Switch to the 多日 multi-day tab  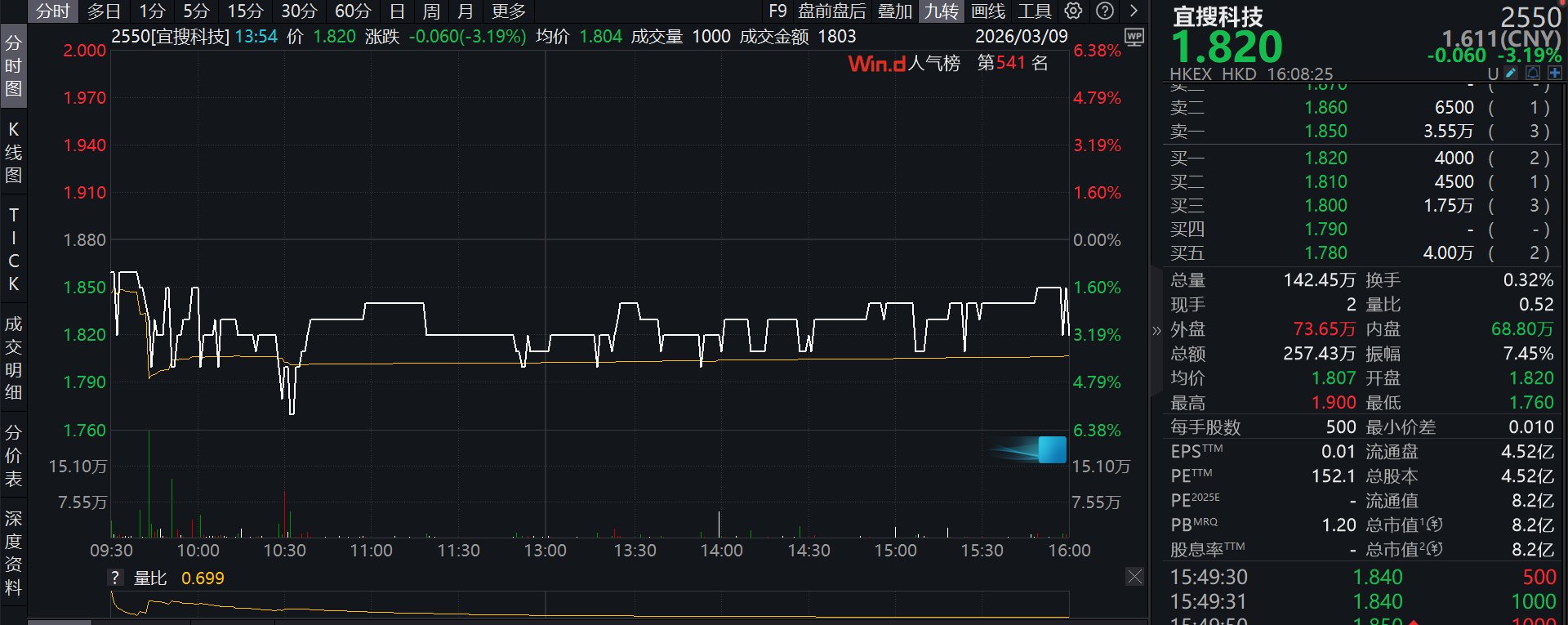[x=104, y=11]
